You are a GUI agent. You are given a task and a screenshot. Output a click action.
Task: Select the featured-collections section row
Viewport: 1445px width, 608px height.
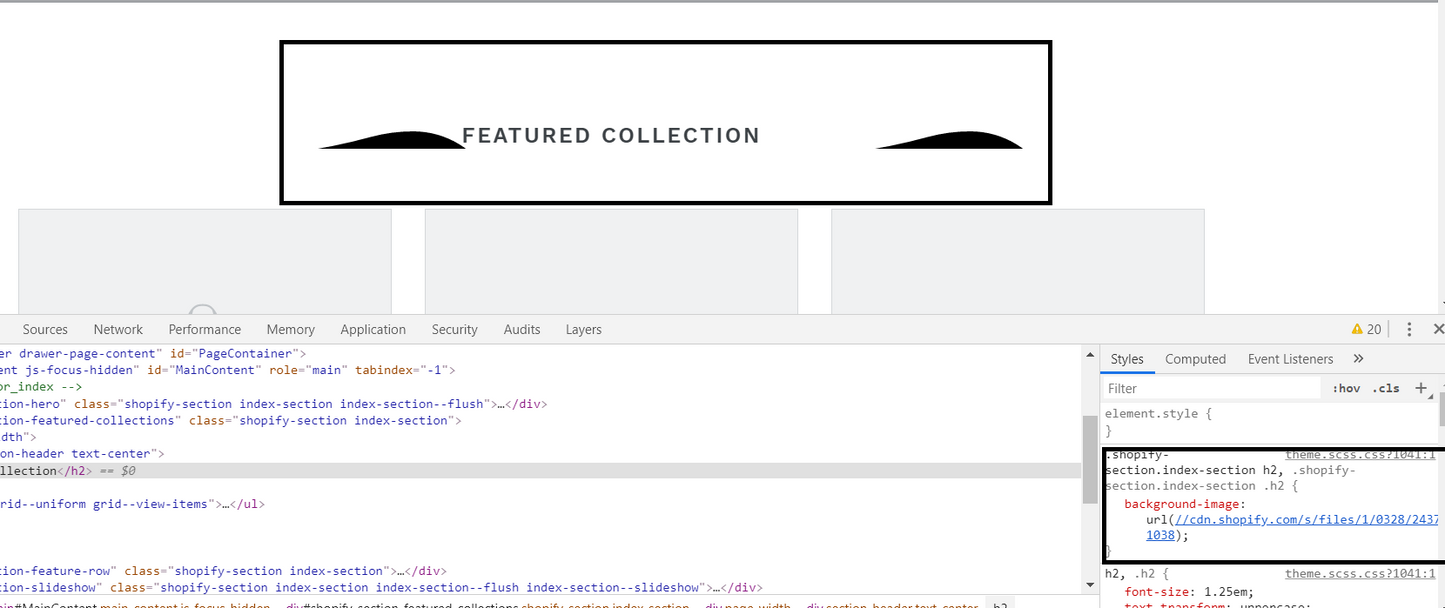click(x=540, y=421)
